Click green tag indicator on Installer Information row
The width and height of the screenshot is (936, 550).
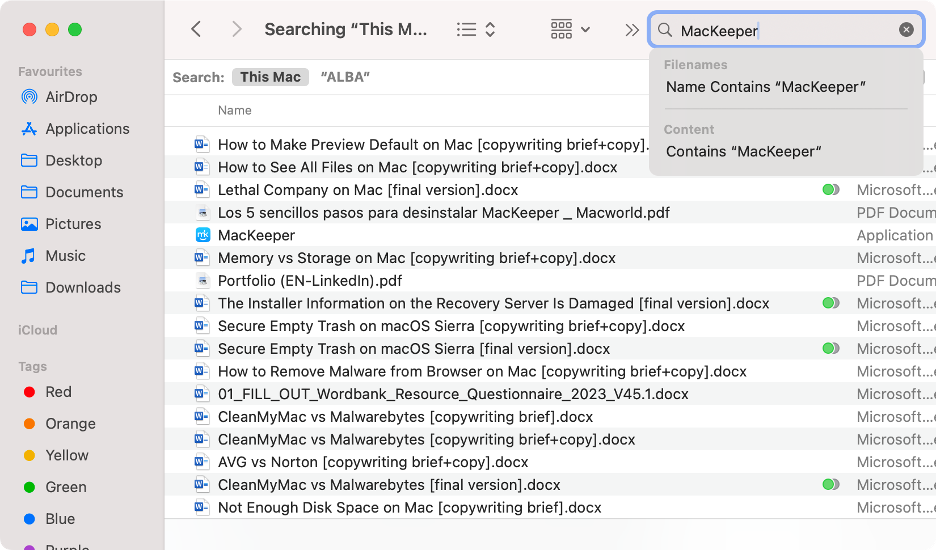(x=830, y=303)
